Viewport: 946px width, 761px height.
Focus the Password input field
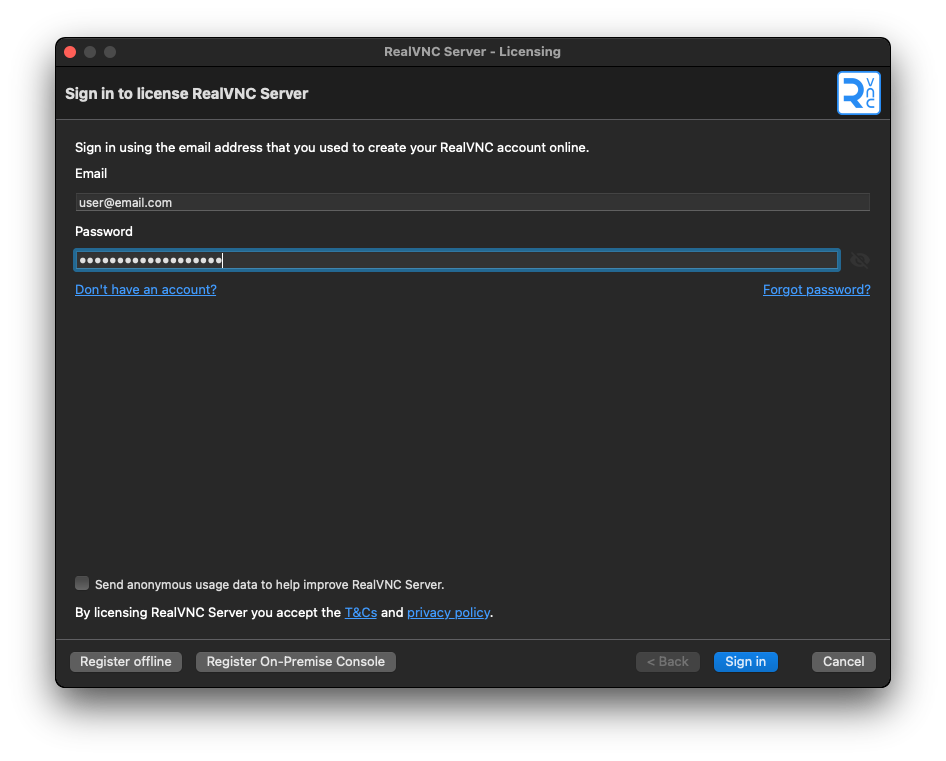(x=456, y=260)
